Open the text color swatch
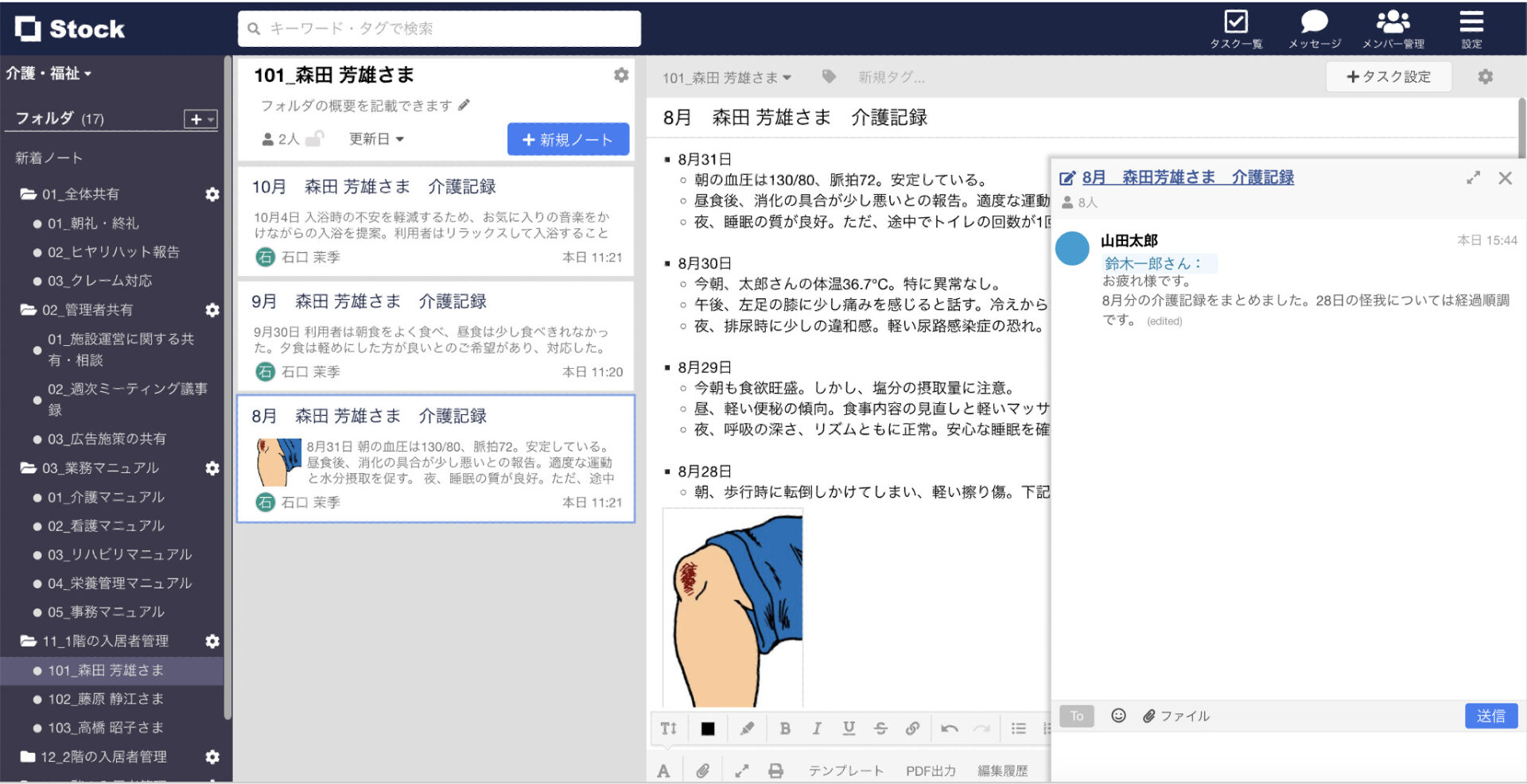The width and height of the screenshot is (1527, 784). pyautogui.click(x=708, y=728)
